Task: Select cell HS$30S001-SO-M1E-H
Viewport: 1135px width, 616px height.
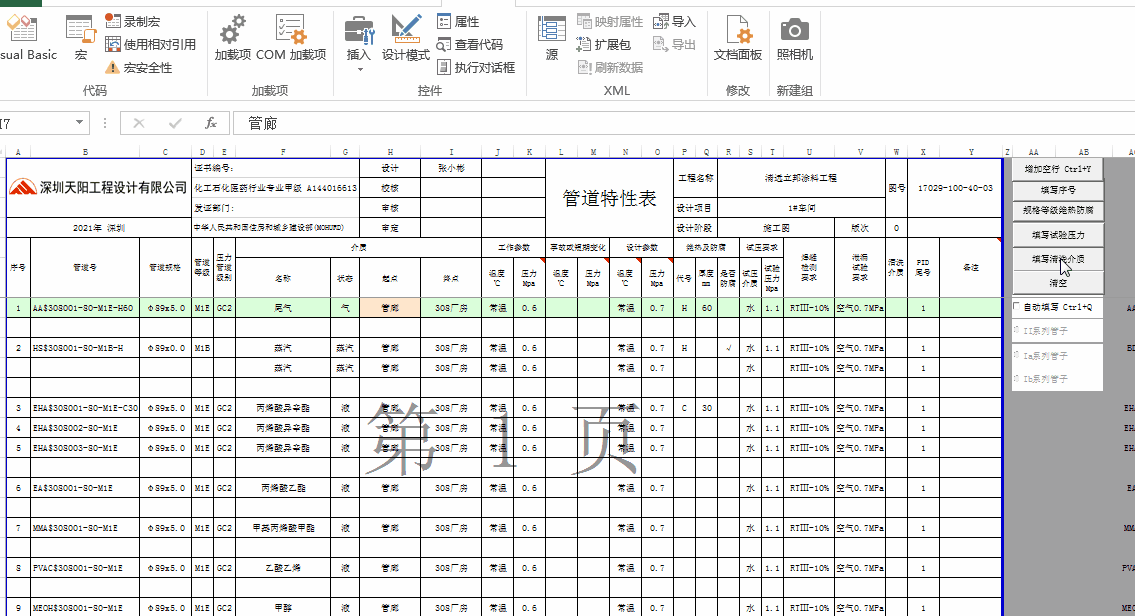Action: 85,347
